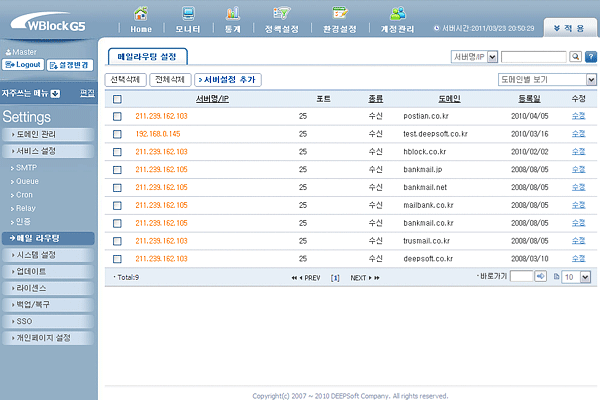Expand the 라이센스 sidebar section
The width and height of the screenshot is (600, 400).
[48, 288]
